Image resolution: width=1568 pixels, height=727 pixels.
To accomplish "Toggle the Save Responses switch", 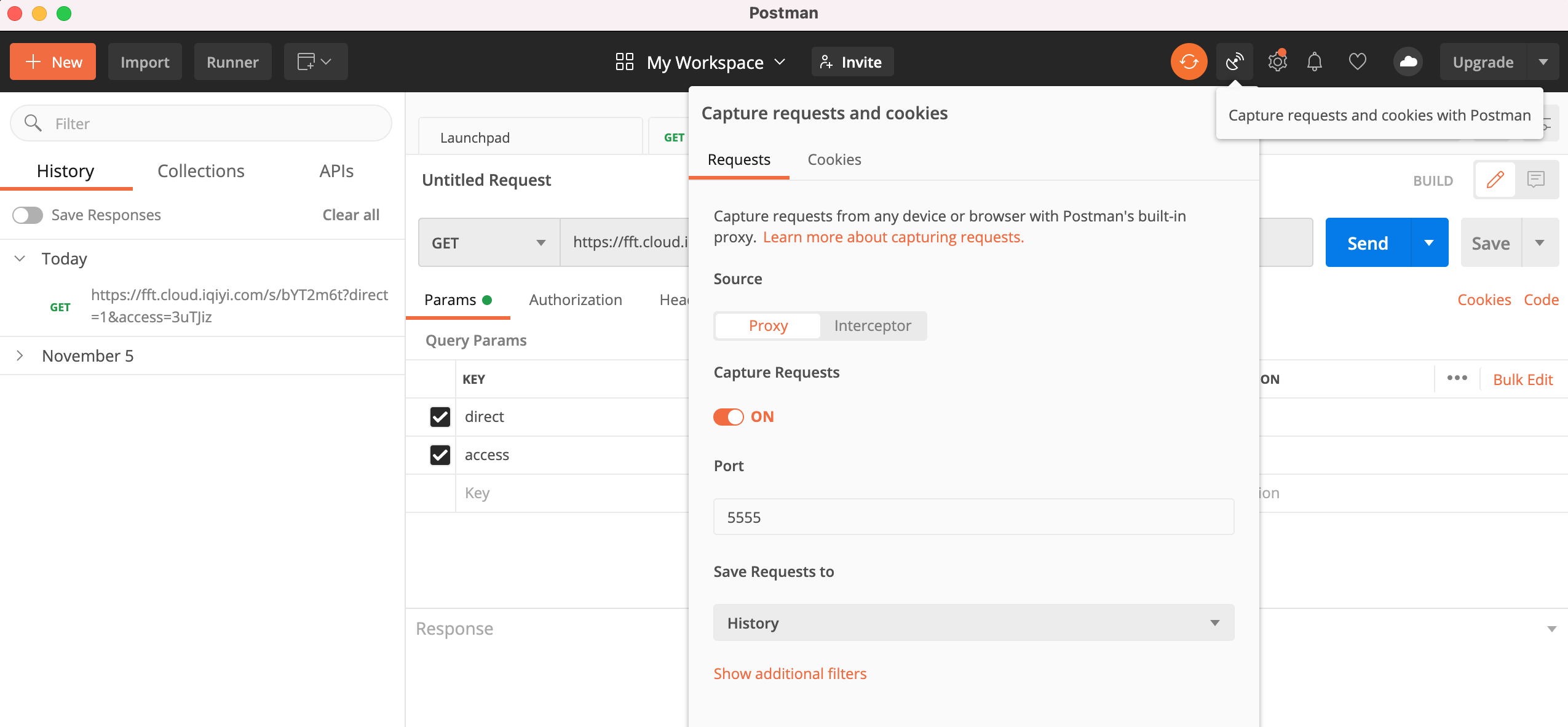I will coord(28,215).
